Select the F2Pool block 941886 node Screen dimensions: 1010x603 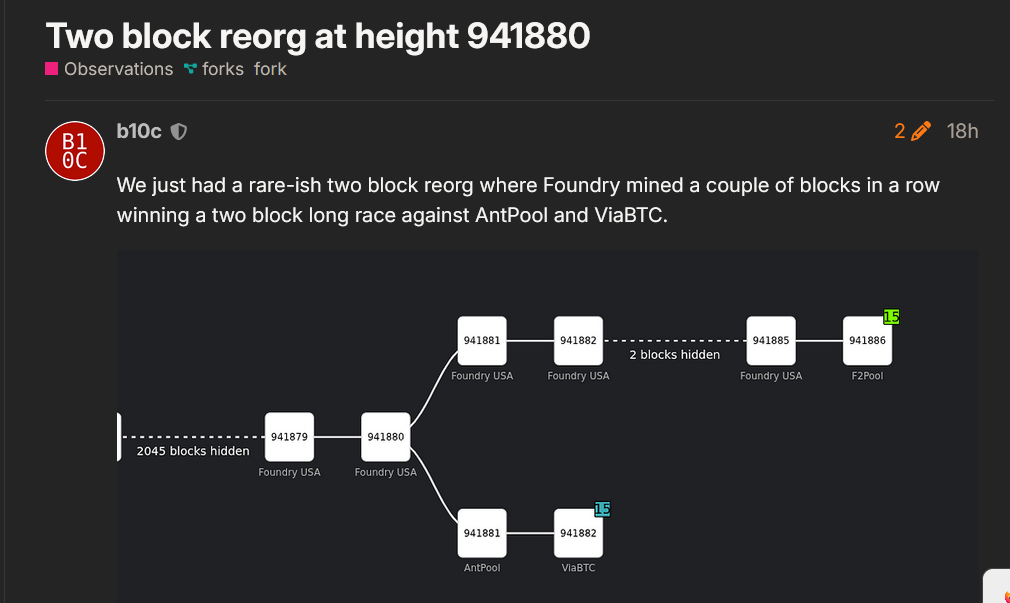867,341
